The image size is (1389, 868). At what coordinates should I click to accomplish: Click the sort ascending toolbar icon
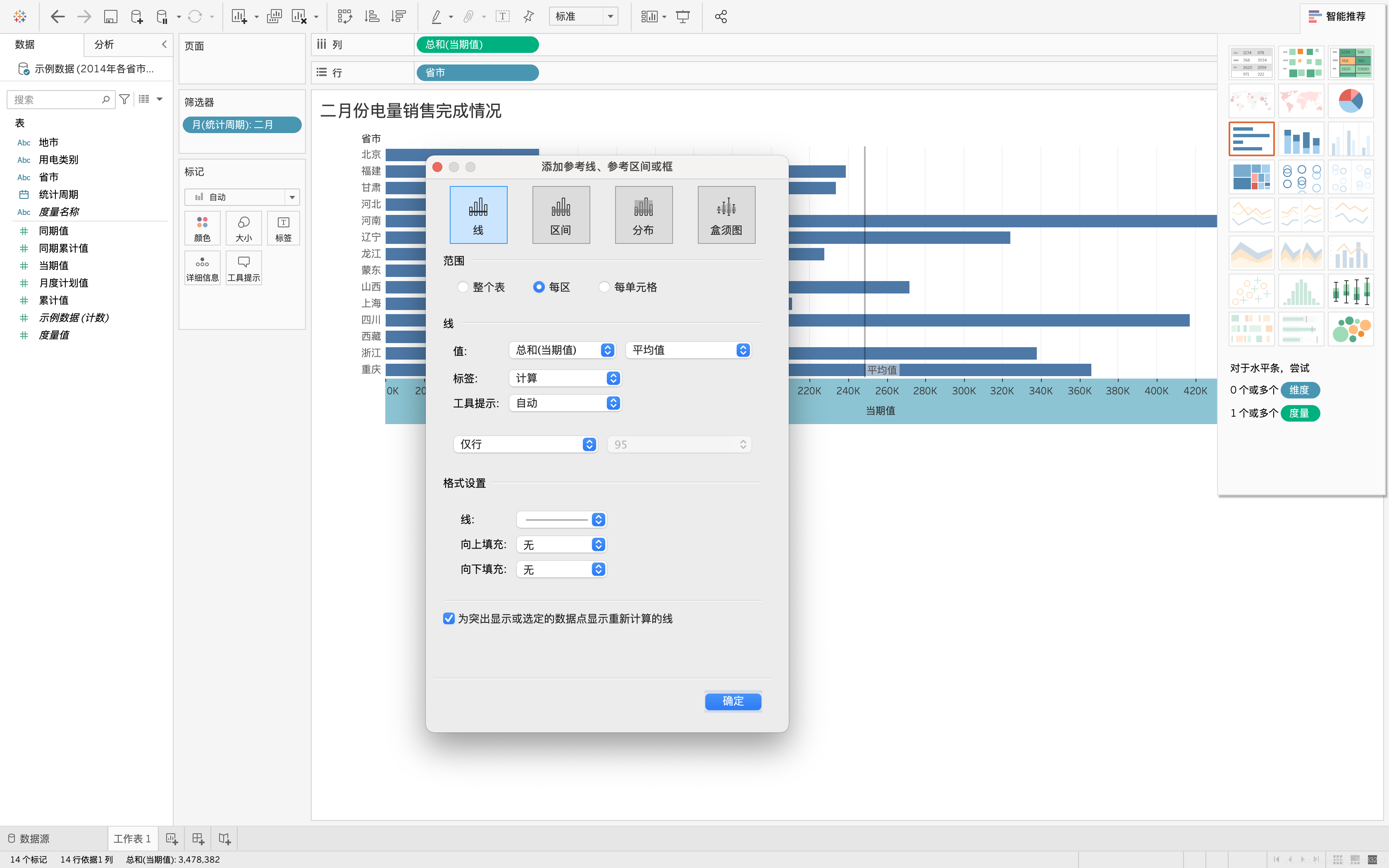[x=372, y=17]
